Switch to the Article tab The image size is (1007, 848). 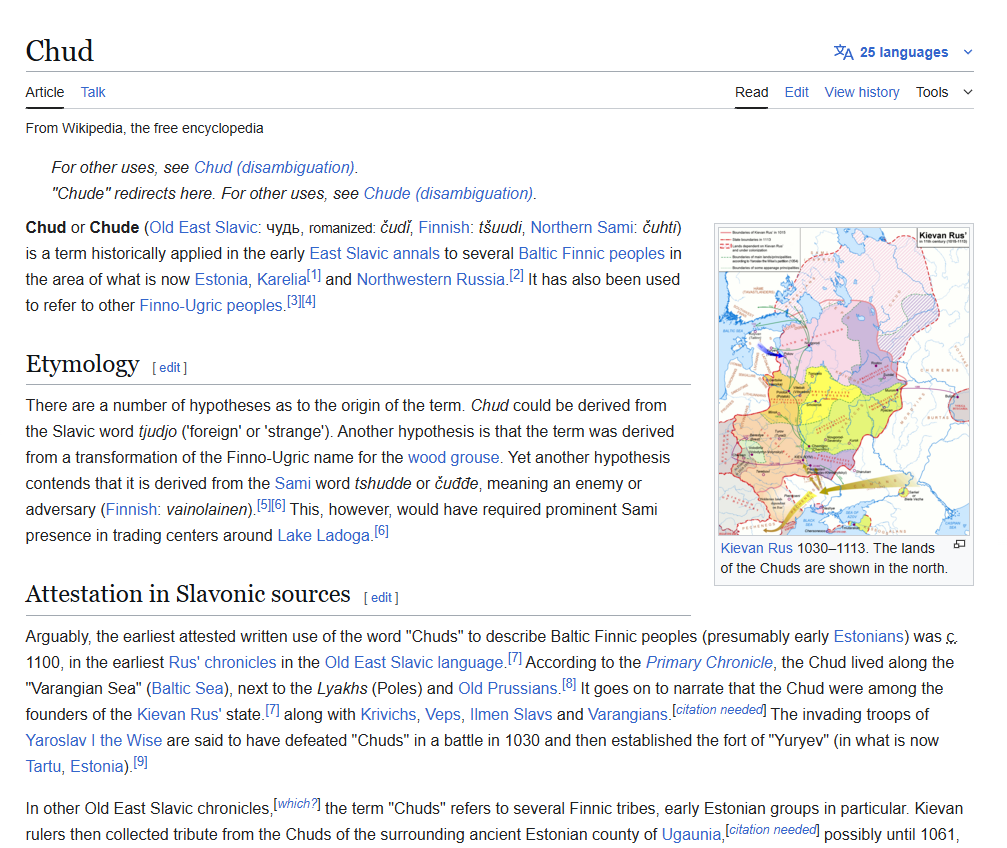point(45,92)
